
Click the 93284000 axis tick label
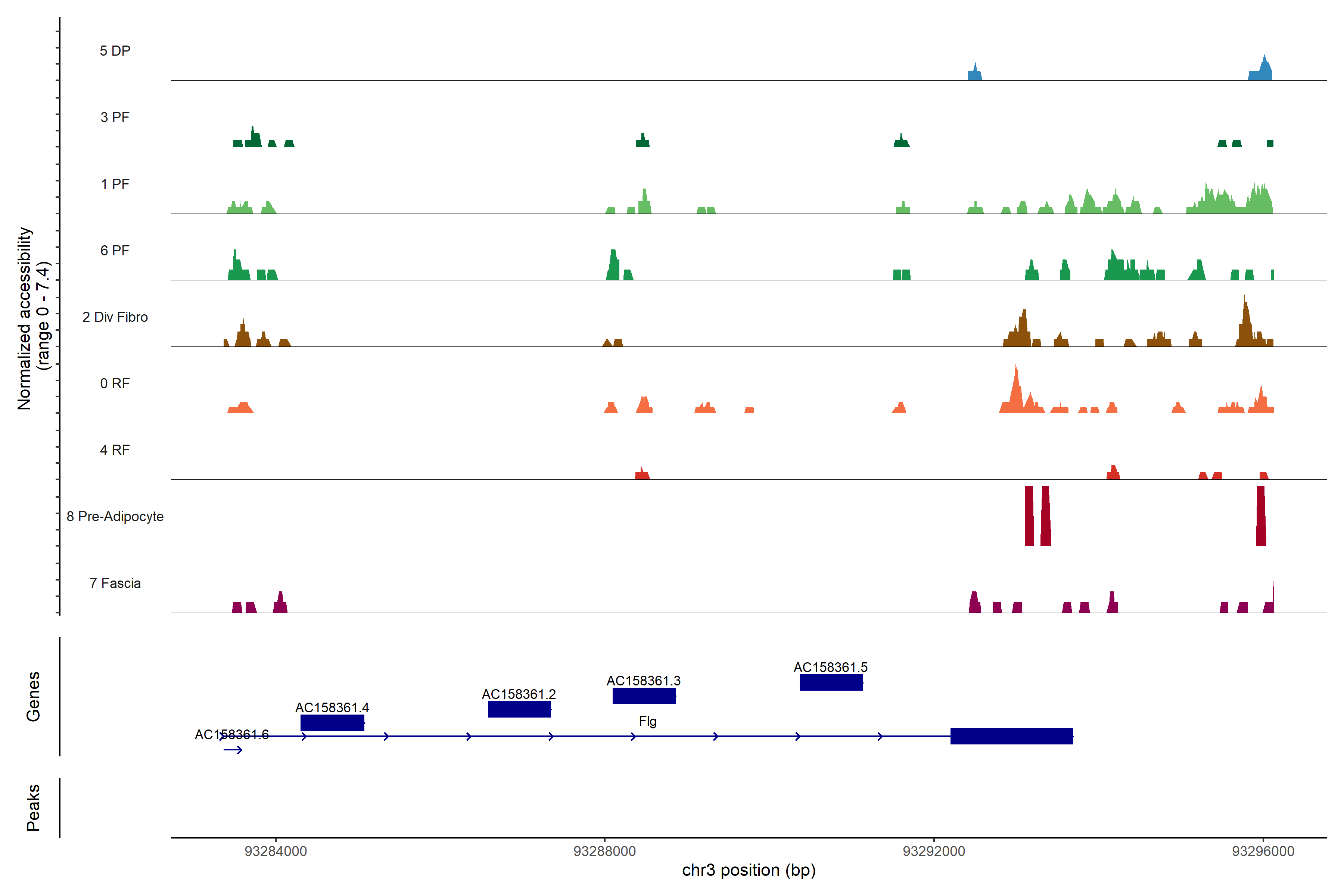pyautogui.click(x=276, y=852)
